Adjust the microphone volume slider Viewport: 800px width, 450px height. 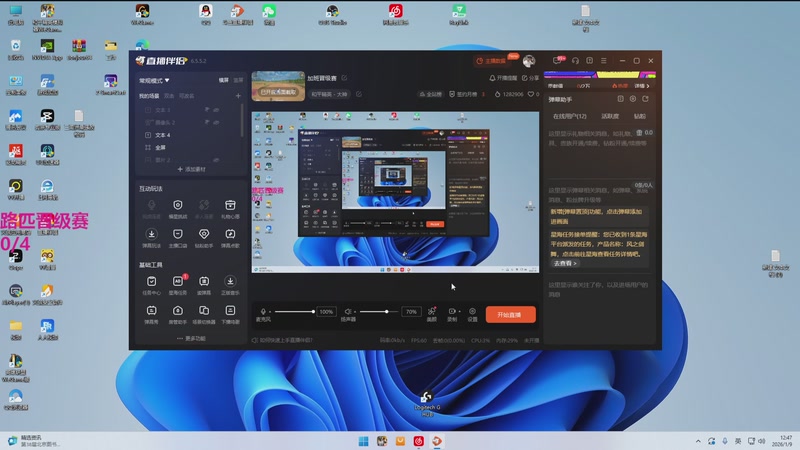pos(294,311)
